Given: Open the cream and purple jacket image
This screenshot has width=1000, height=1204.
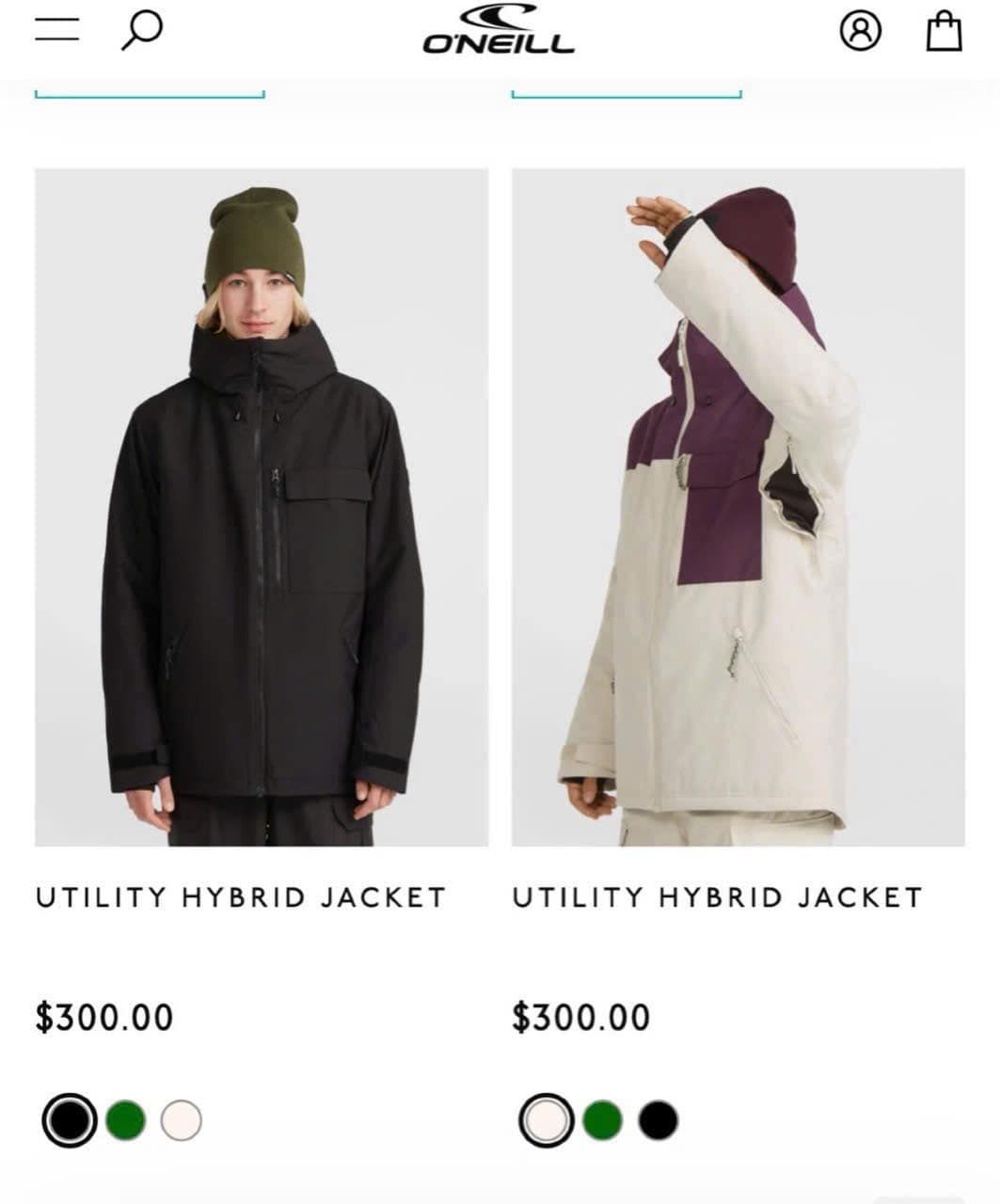Looking at the screenshot, I should pos(738,507).
